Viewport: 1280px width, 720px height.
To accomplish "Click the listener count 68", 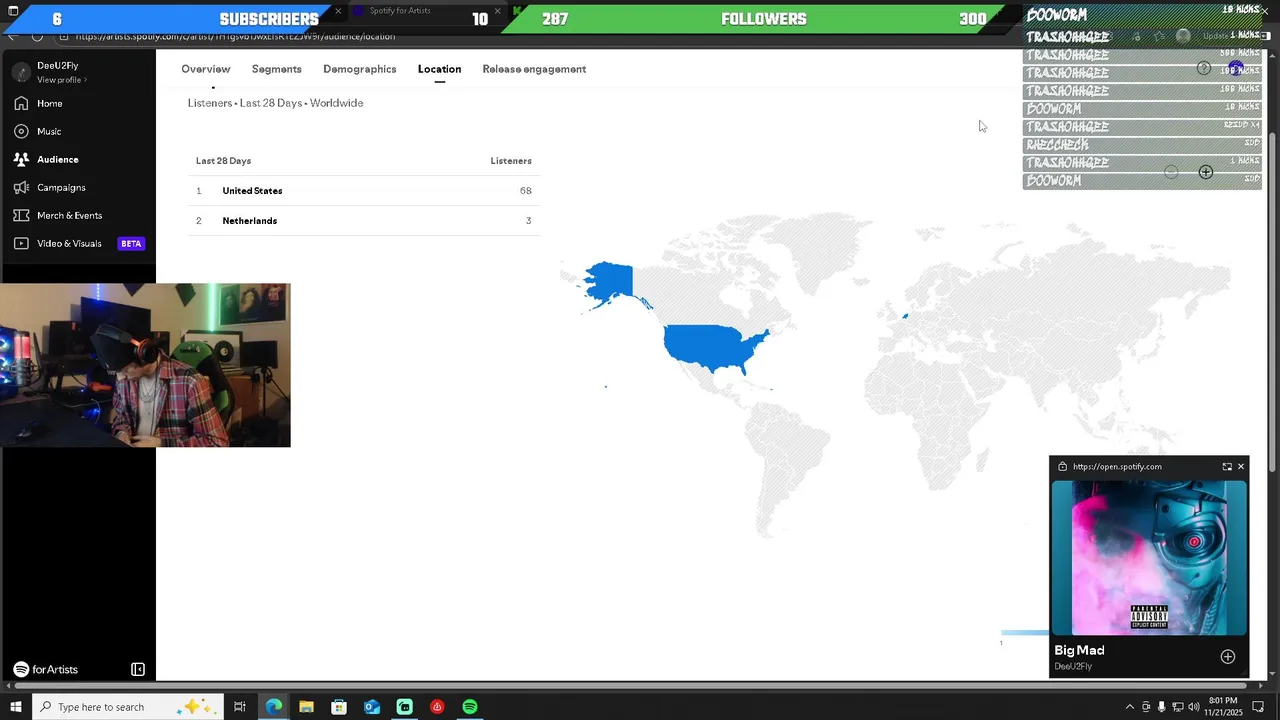I will (x=525, y=191).
